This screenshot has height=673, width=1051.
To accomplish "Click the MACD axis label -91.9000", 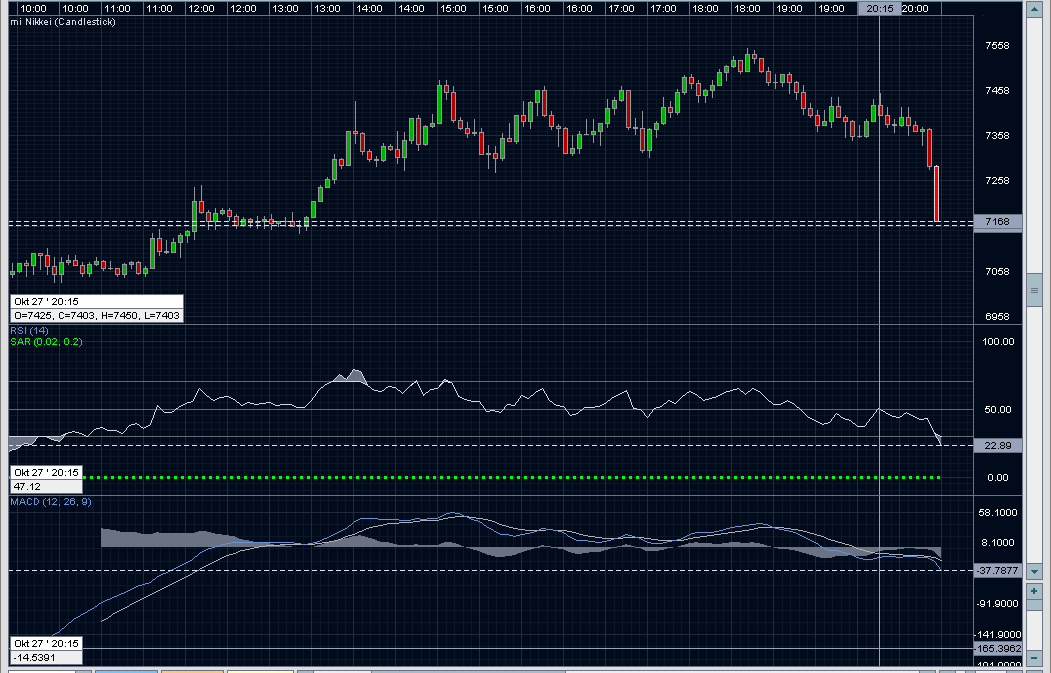I will [x=998, y=603].
